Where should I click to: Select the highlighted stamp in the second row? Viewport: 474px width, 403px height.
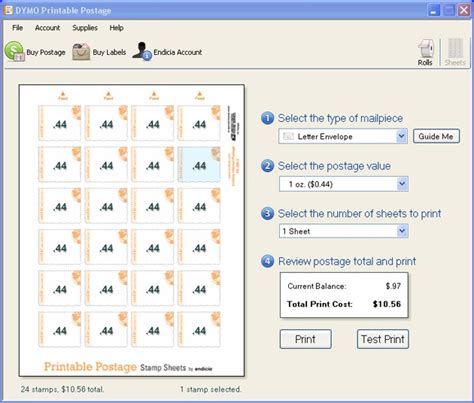(199, 164)
